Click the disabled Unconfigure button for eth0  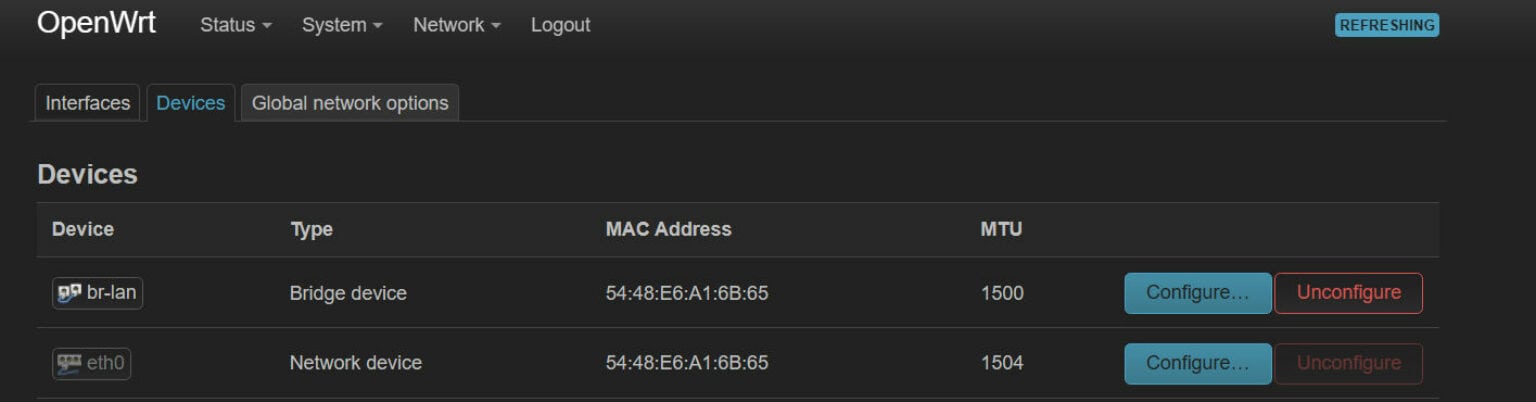pos(1348,363)
